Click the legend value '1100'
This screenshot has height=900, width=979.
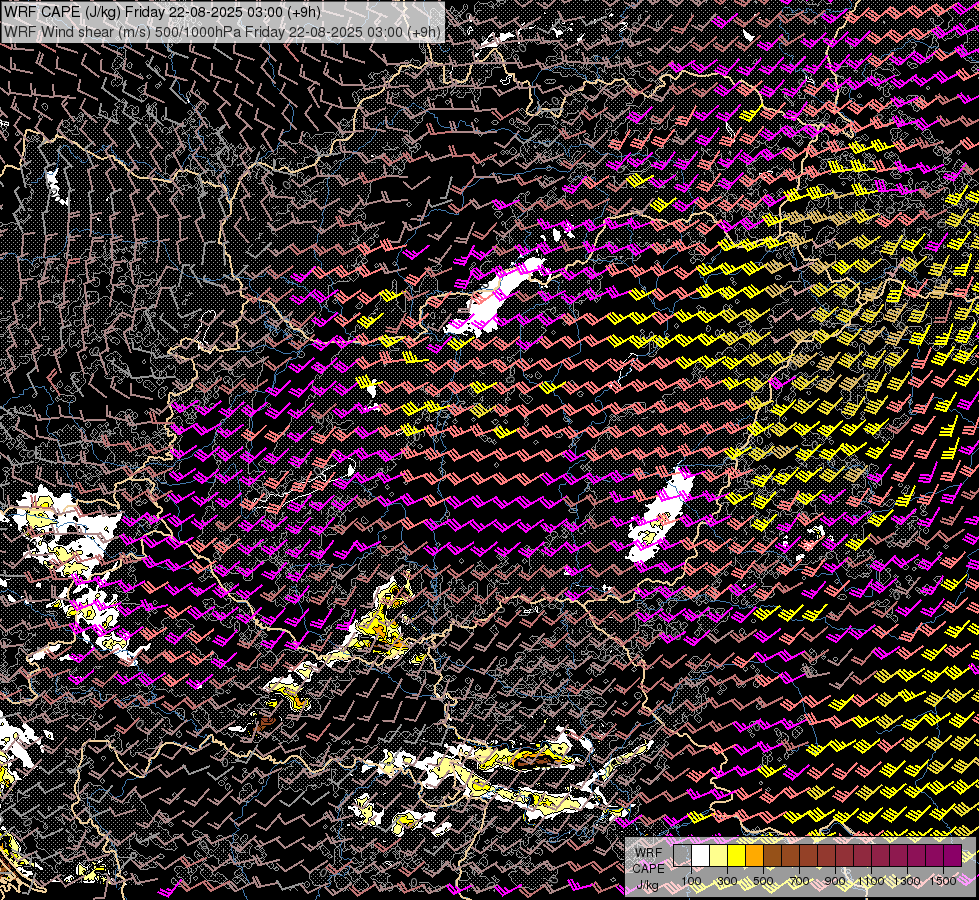tap(871, 881)
